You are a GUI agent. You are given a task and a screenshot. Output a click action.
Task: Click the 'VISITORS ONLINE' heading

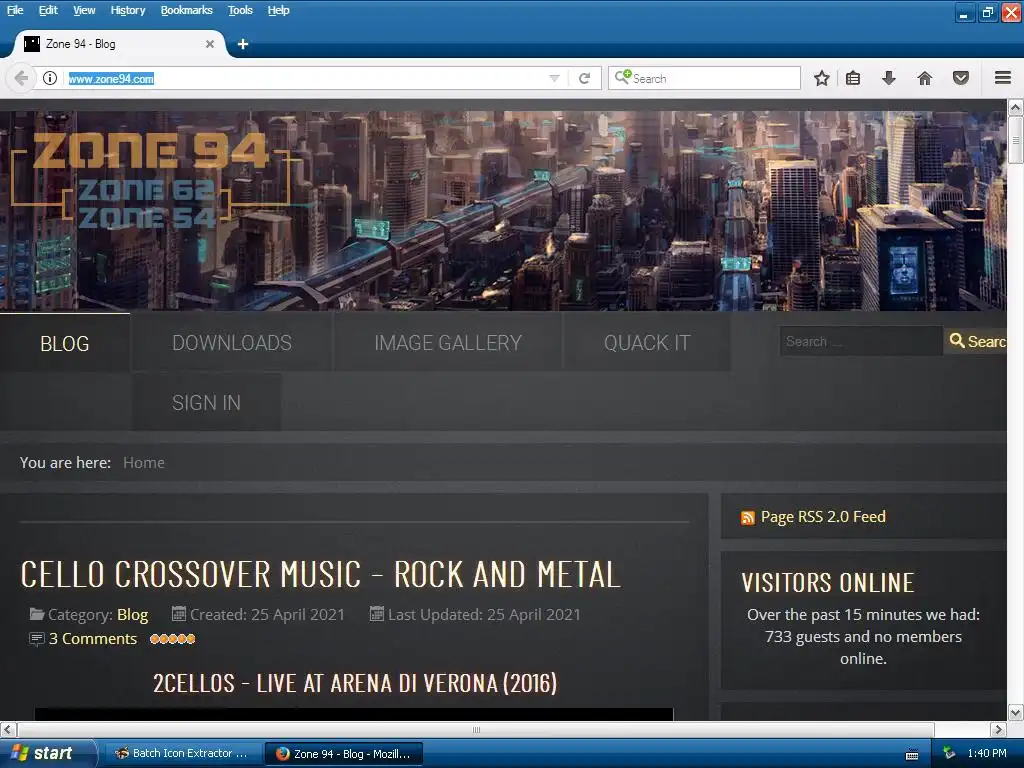pyautogui.click(x=827, y=583)
